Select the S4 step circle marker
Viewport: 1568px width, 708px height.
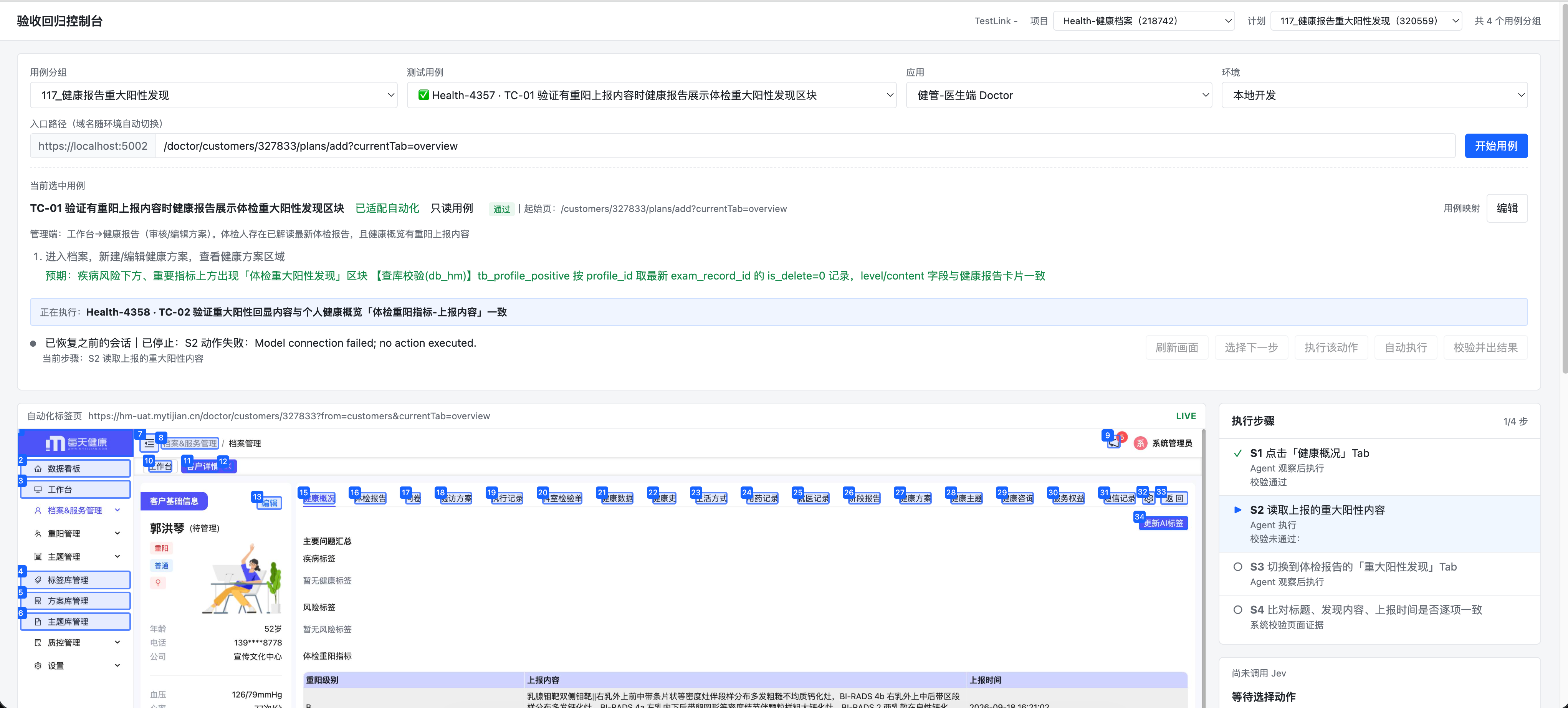tap(1237, 610)
